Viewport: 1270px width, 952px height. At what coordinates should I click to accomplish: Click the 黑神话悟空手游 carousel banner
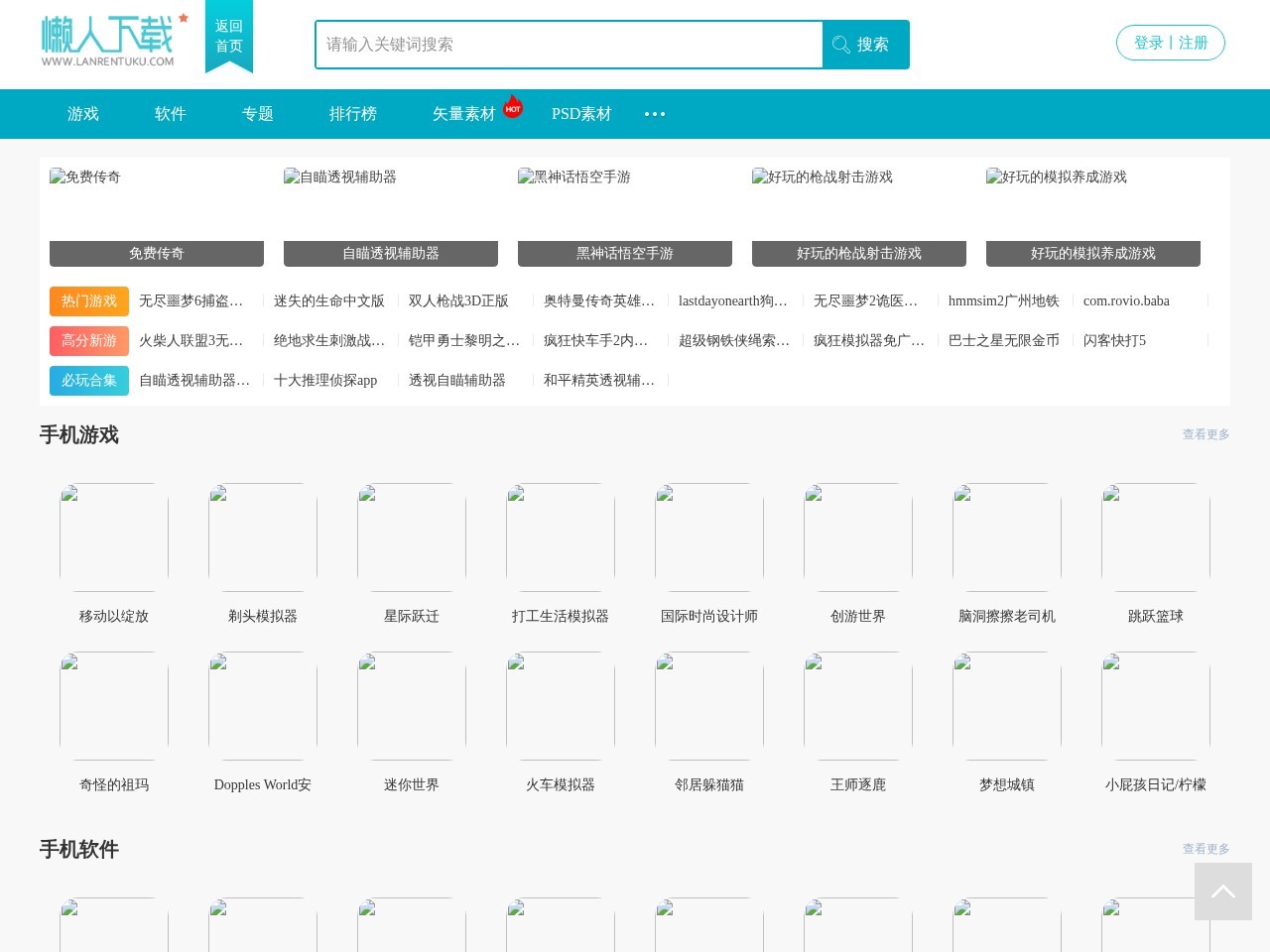pyautogui.click(x=625, y=214)
